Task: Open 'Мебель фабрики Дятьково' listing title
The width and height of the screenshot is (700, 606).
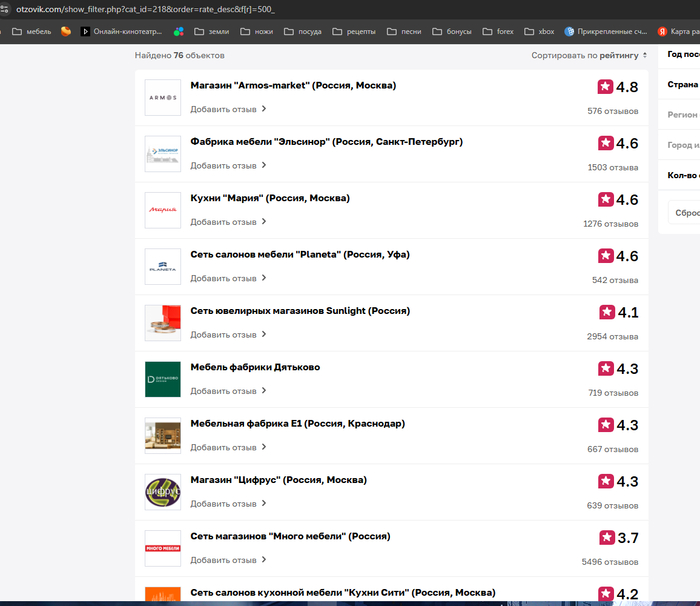Action: pos(255,367)
